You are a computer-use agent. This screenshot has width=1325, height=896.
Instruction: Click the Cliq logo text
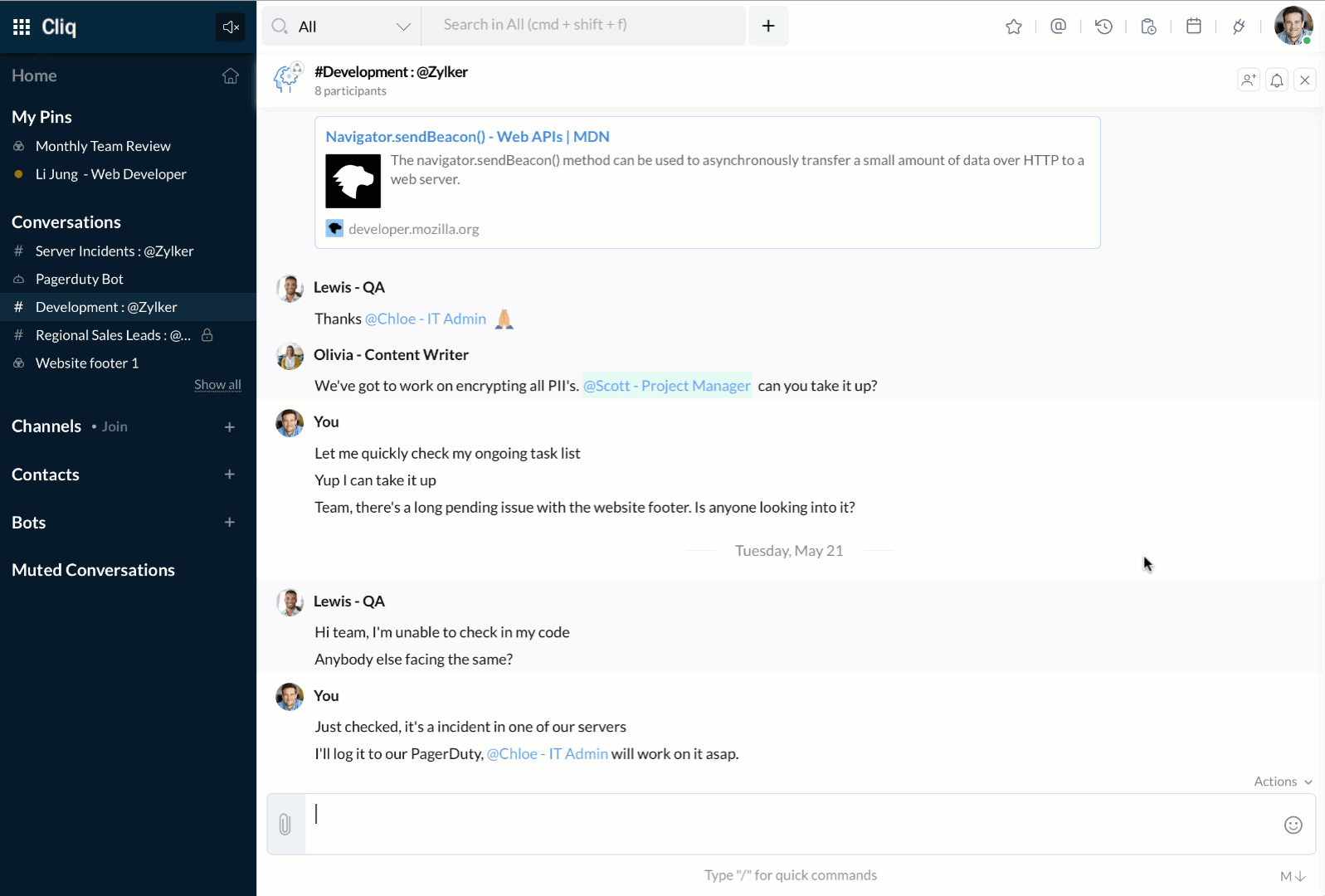[59, 27]
